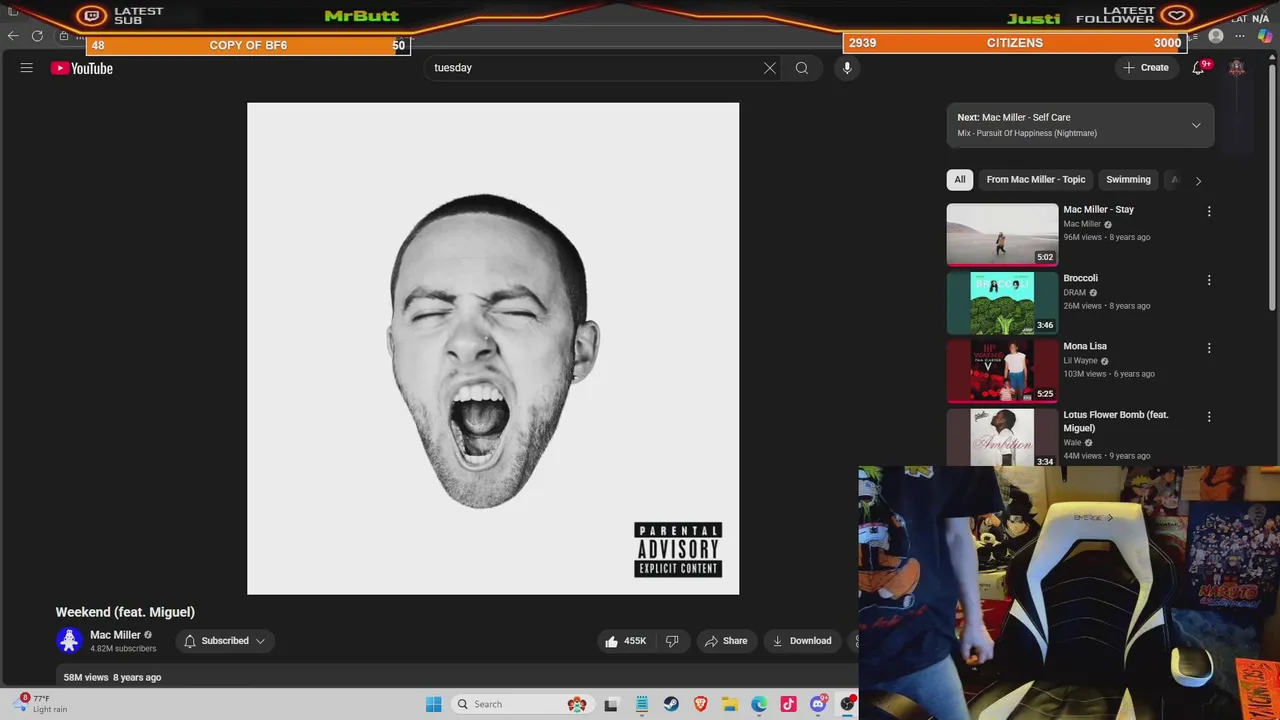Clear the search box with the X
Image resolution: width=1280 pixels, height=720 pixels.
tap(770, 68)
